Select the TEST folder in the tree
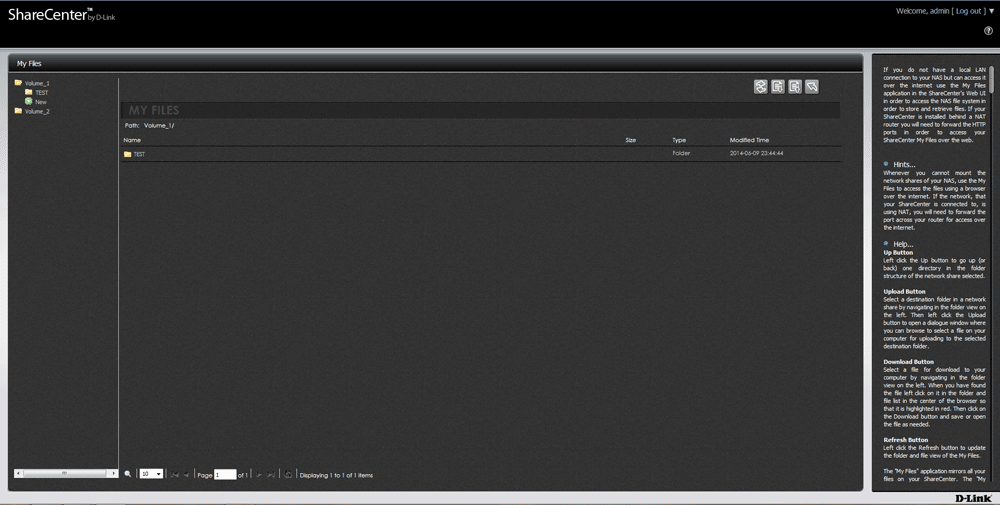Viewport: 1000px width, 505px height. [41, 92]
